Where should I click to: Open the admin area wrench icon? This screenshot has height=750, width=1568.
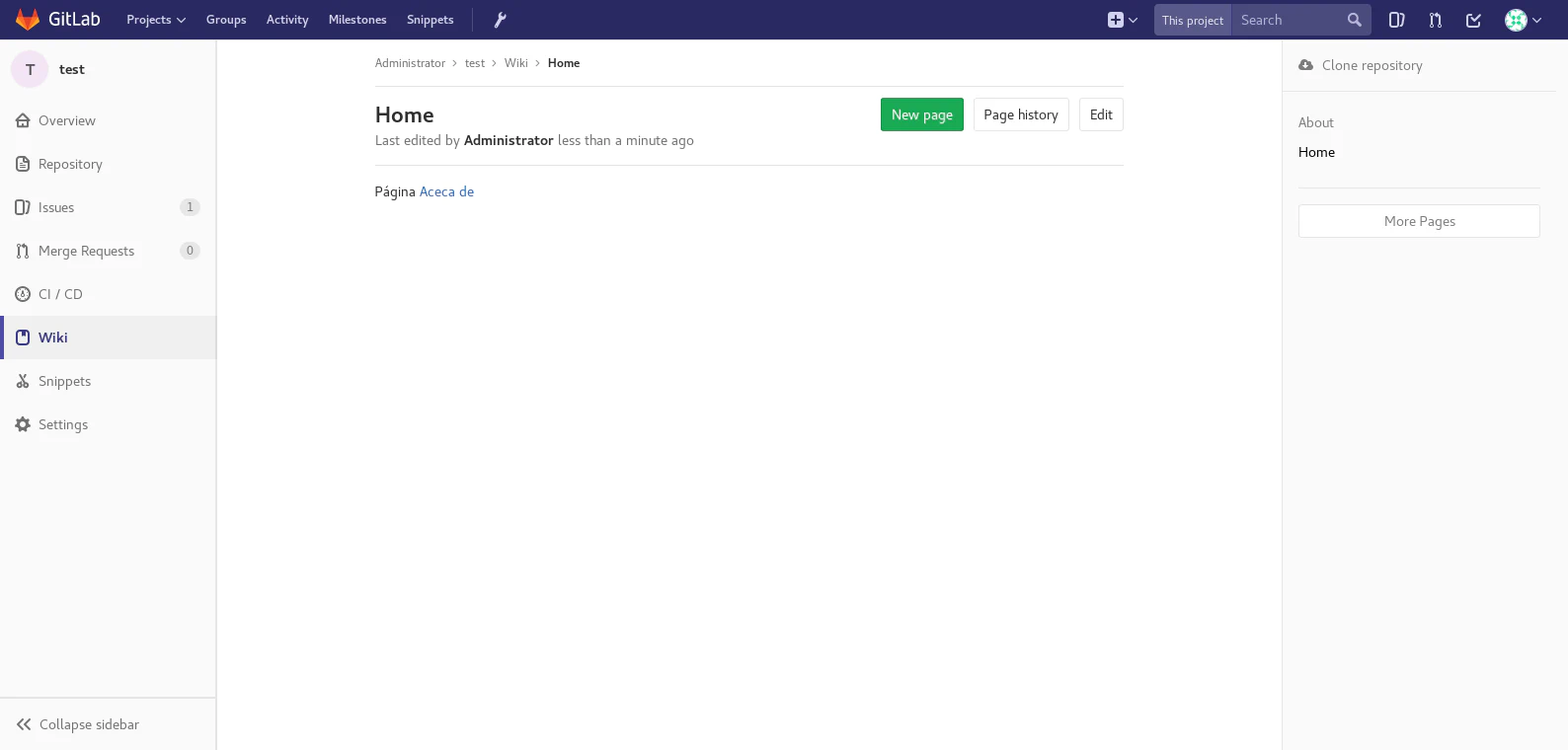[x=500, y=20]
